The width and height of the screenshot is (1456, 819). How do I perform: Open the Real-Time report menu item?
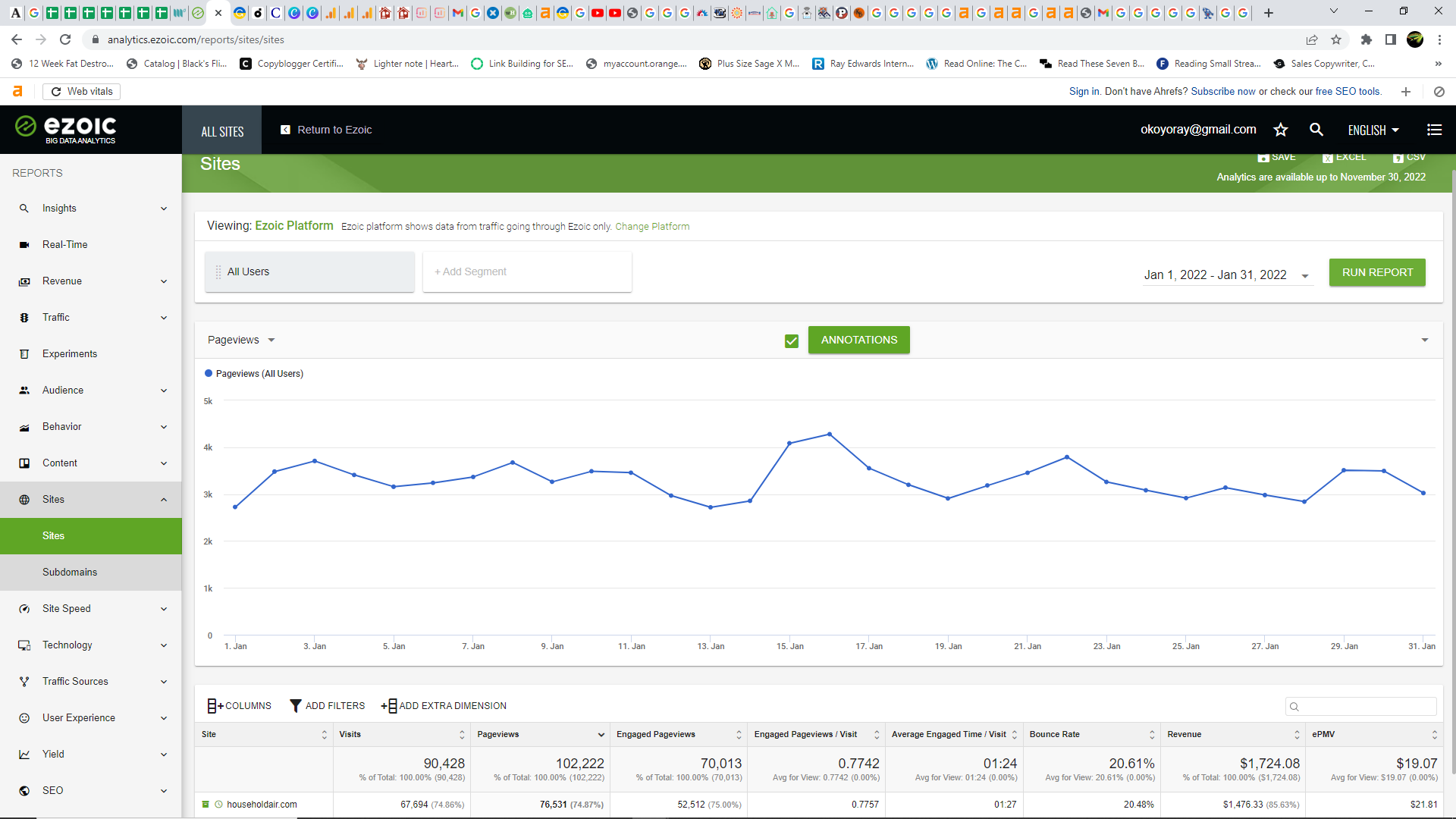pyautogui.click(x=91, y=245)
